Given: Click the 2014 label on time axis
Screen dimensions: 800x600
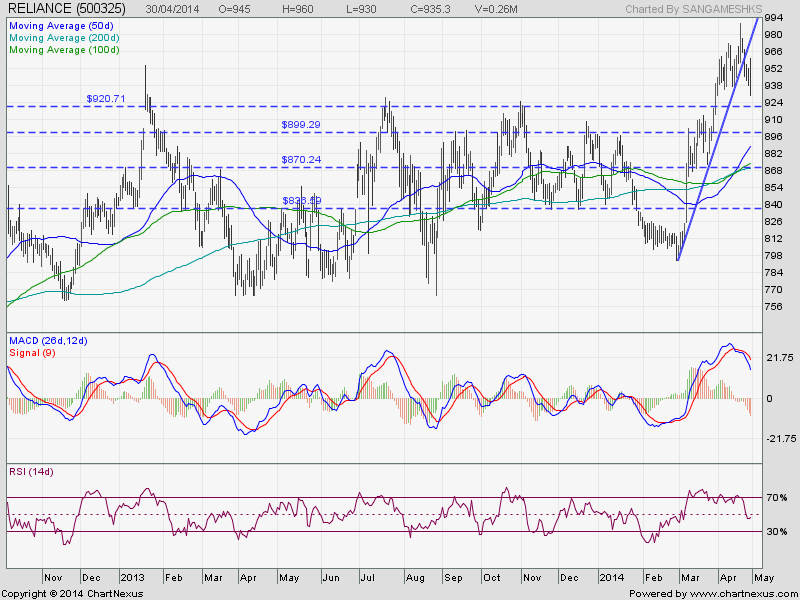Looking at the screenshot, I should coord(611,578).
